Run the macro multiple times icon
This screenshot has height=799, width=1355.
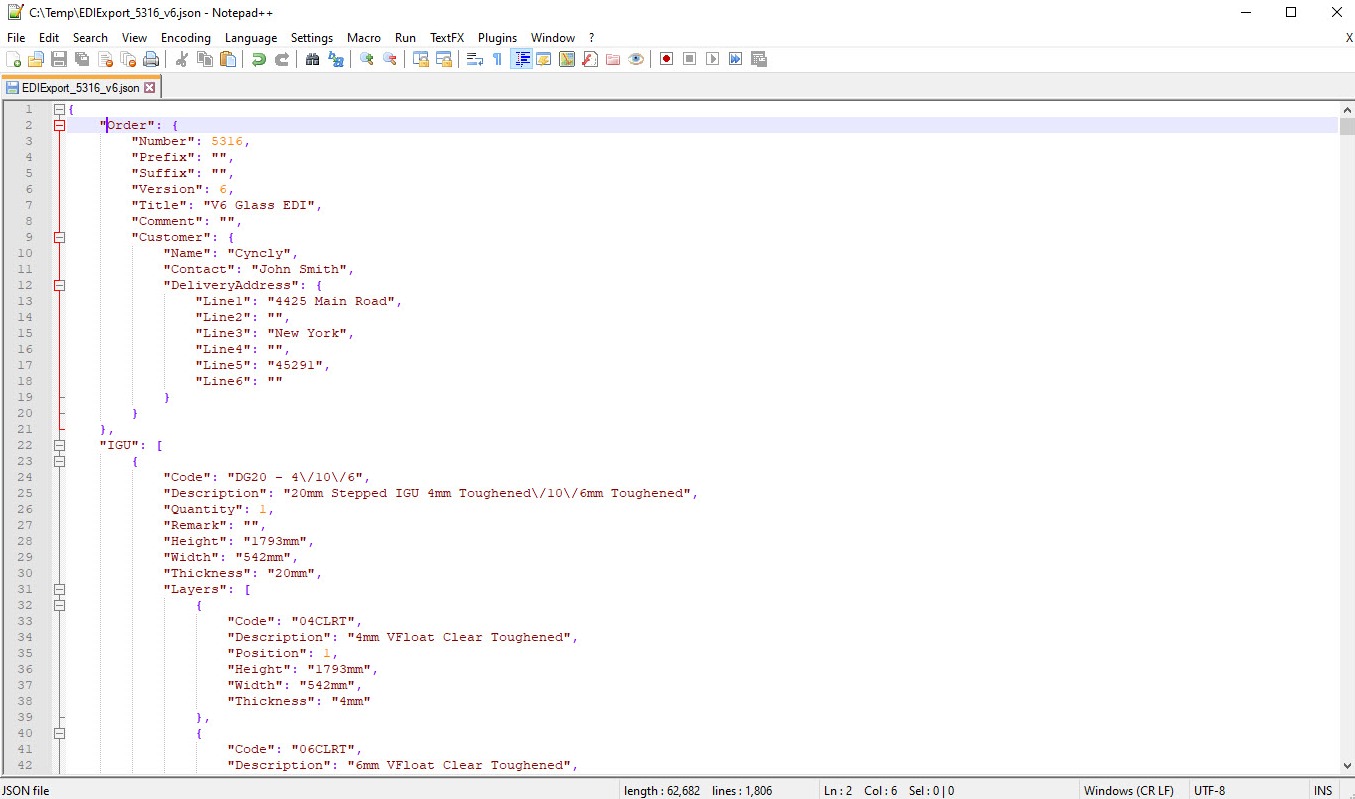coord(735,60)
